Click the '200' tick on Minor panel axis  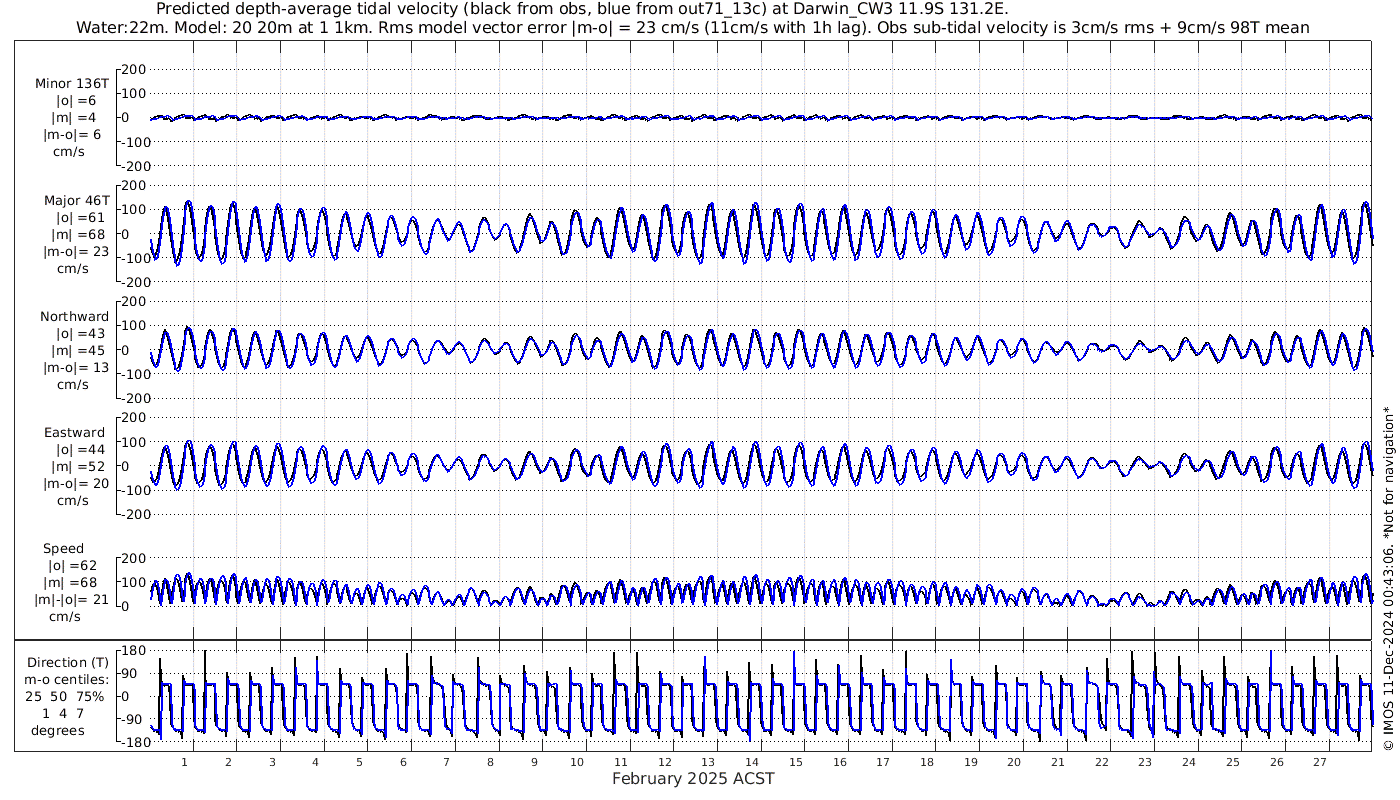click(x=135, y=69)
